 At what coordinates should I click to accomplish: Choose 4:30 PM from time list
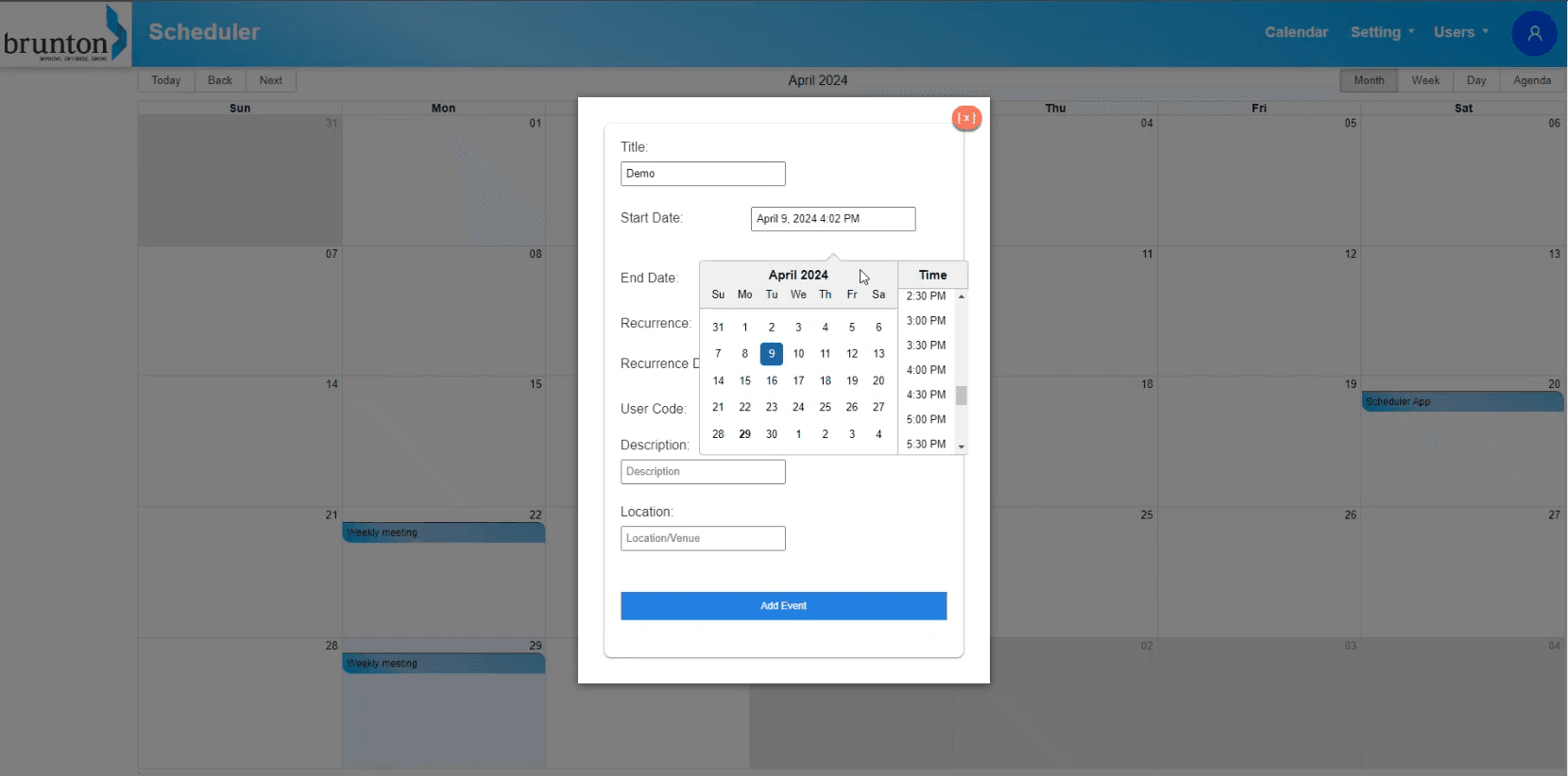tap(926, 395)
